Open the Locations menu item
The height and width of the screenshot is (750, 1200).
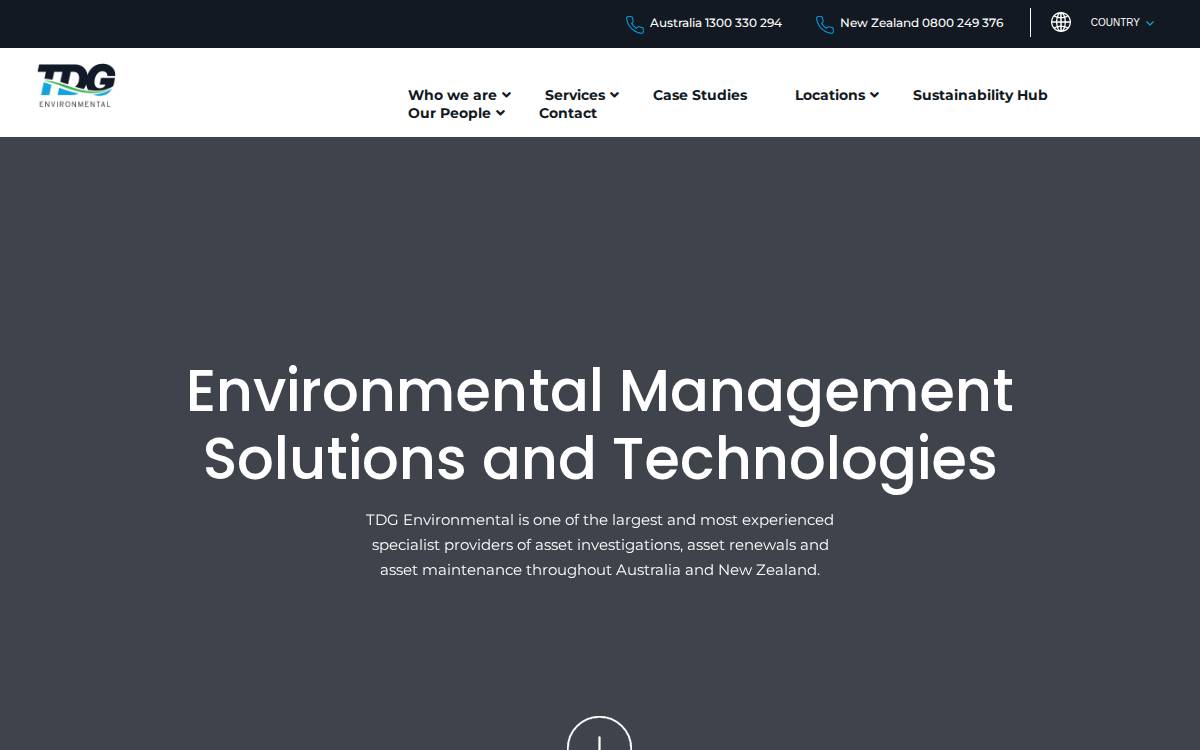[830, 95]
